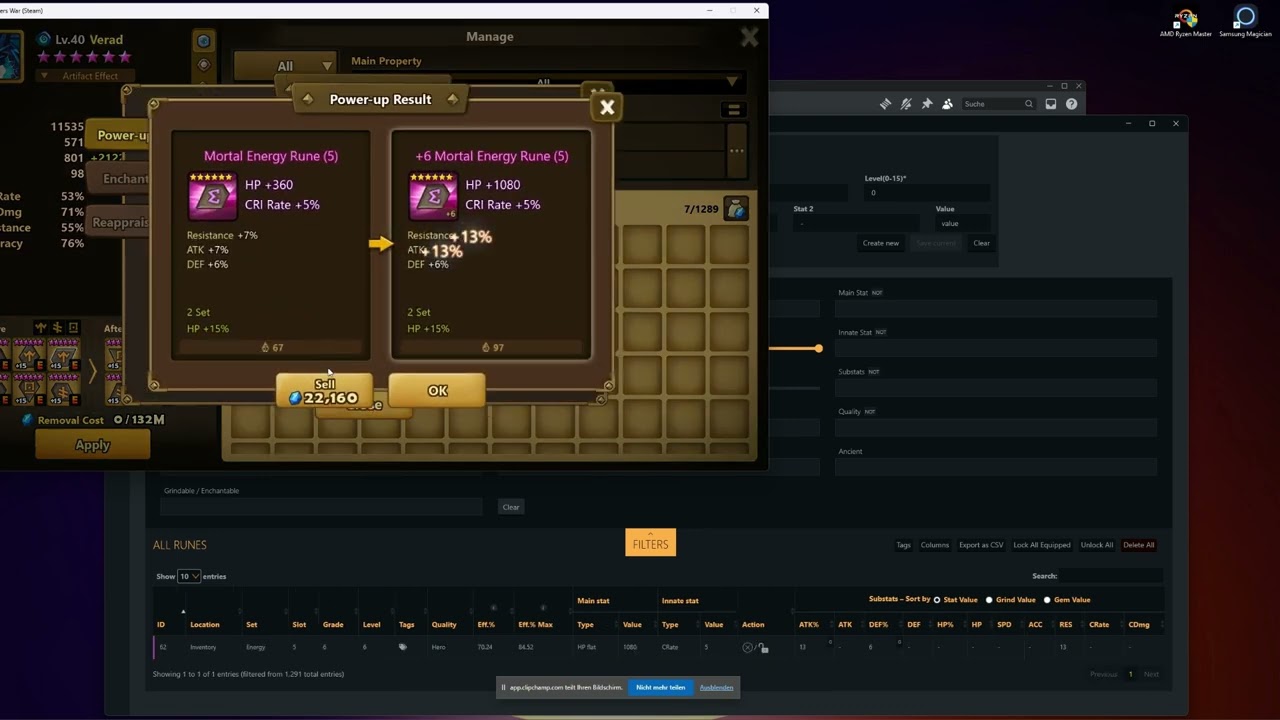Open Samsung Magician desktop icon
1280x720 pixels.
[x=1245, y=23]
